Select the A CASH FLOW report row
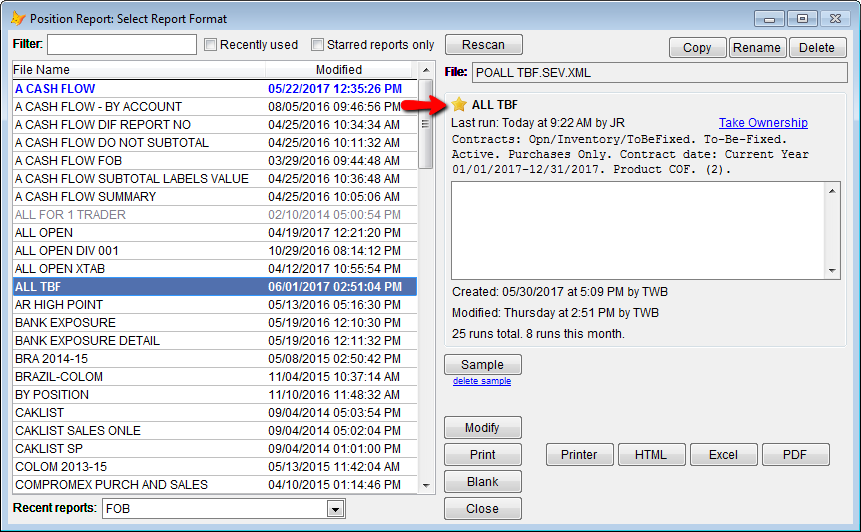The image size is (861, 532). tap(215, 88)
